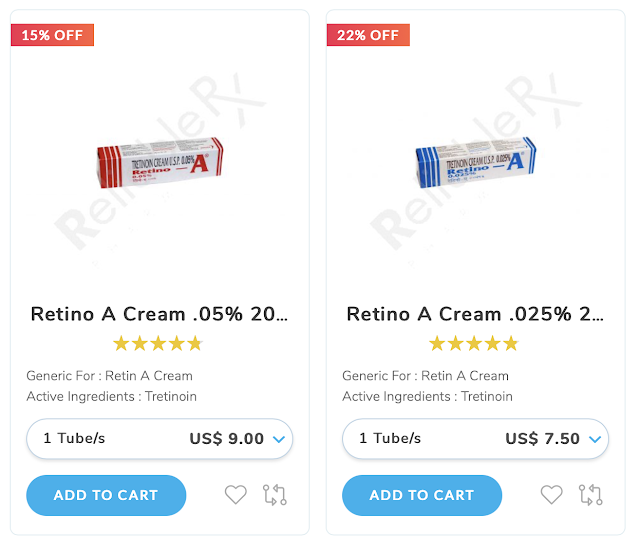Click star rating under Retino A .05%
The image size is (640, 554).
158,344
